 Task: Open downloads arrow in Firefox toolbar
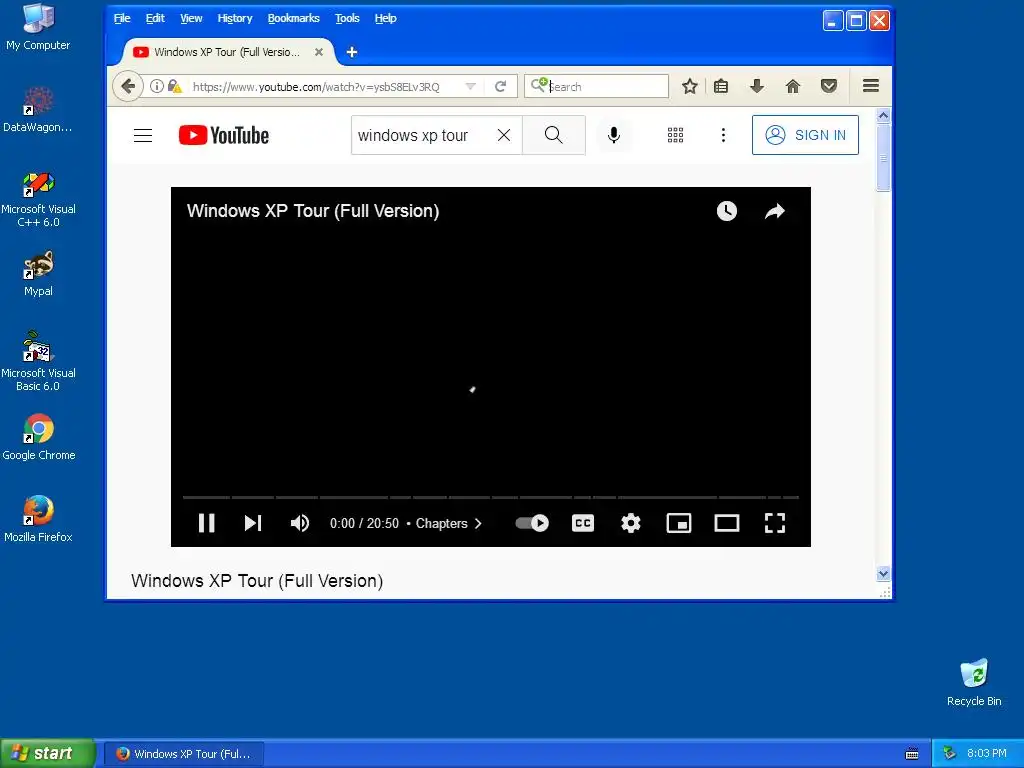pos(757,86)
